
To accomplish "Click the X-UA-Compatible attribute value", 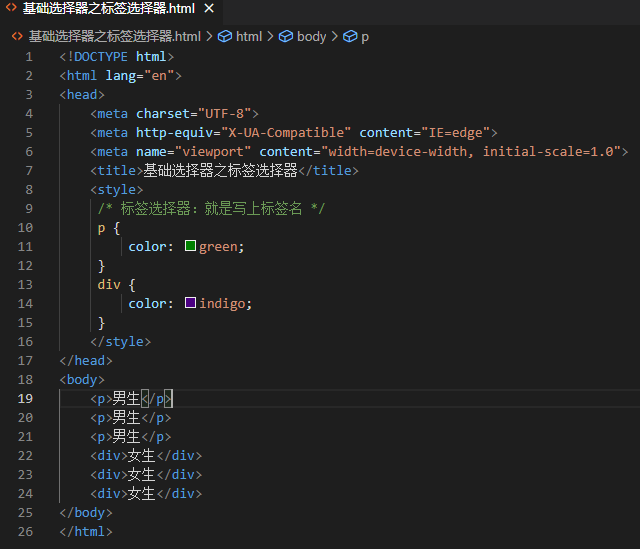I will tap(286, 133).
